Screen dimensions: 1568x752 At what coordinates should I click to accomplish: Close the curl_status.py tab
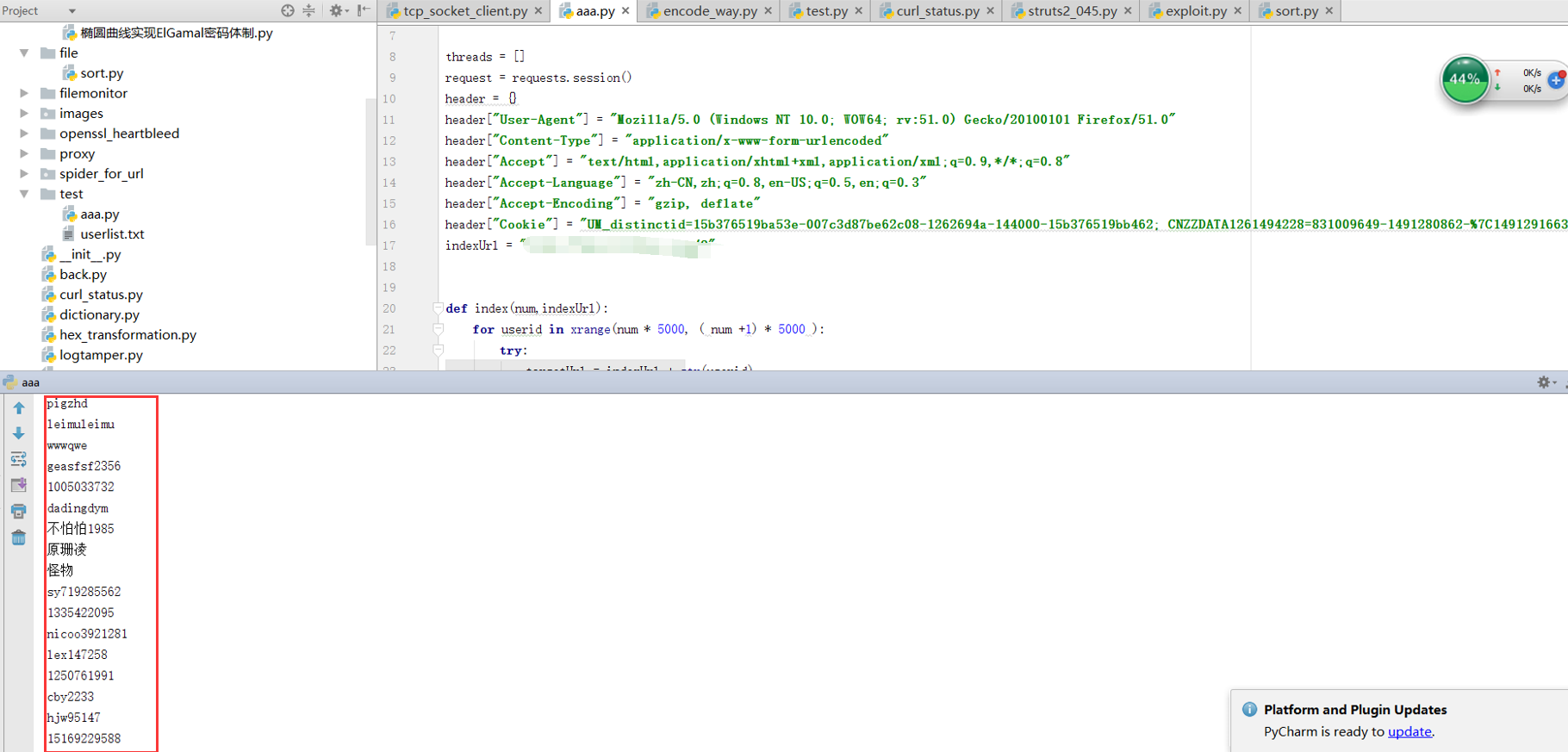990,11
